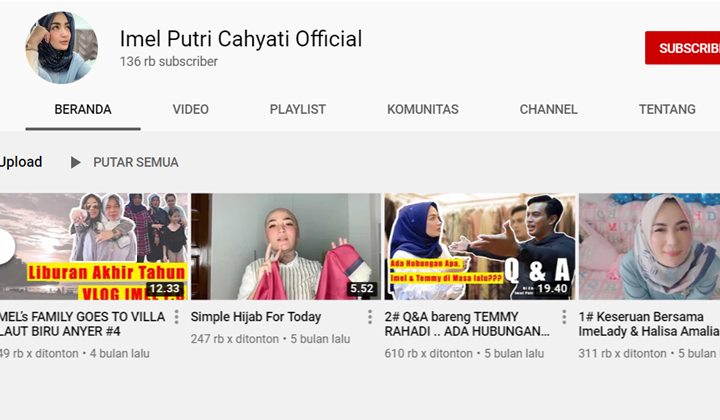This screenshot has width=720, height=420.
Task: Open options menu for Q&A Temmy Rahadi video
Action: pos(564,317)
